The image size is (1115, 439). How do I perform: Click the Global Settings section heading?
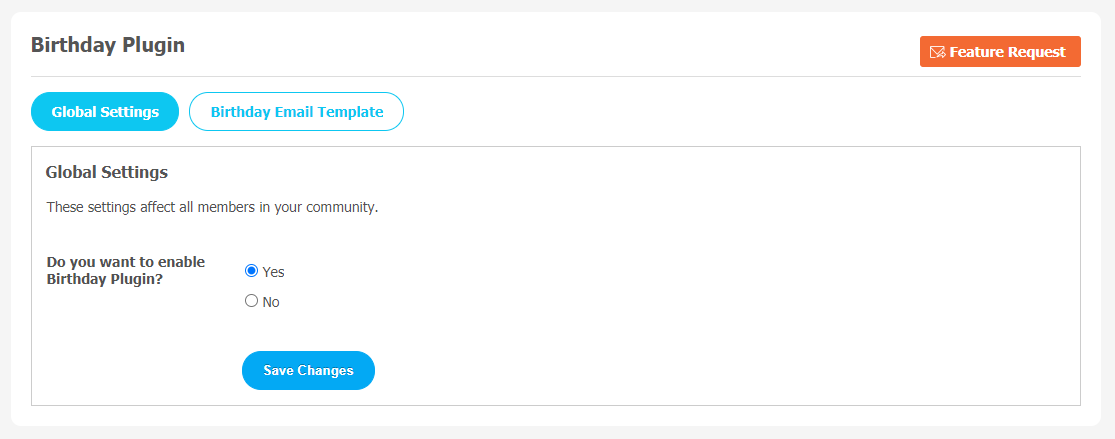pos(107,172)
